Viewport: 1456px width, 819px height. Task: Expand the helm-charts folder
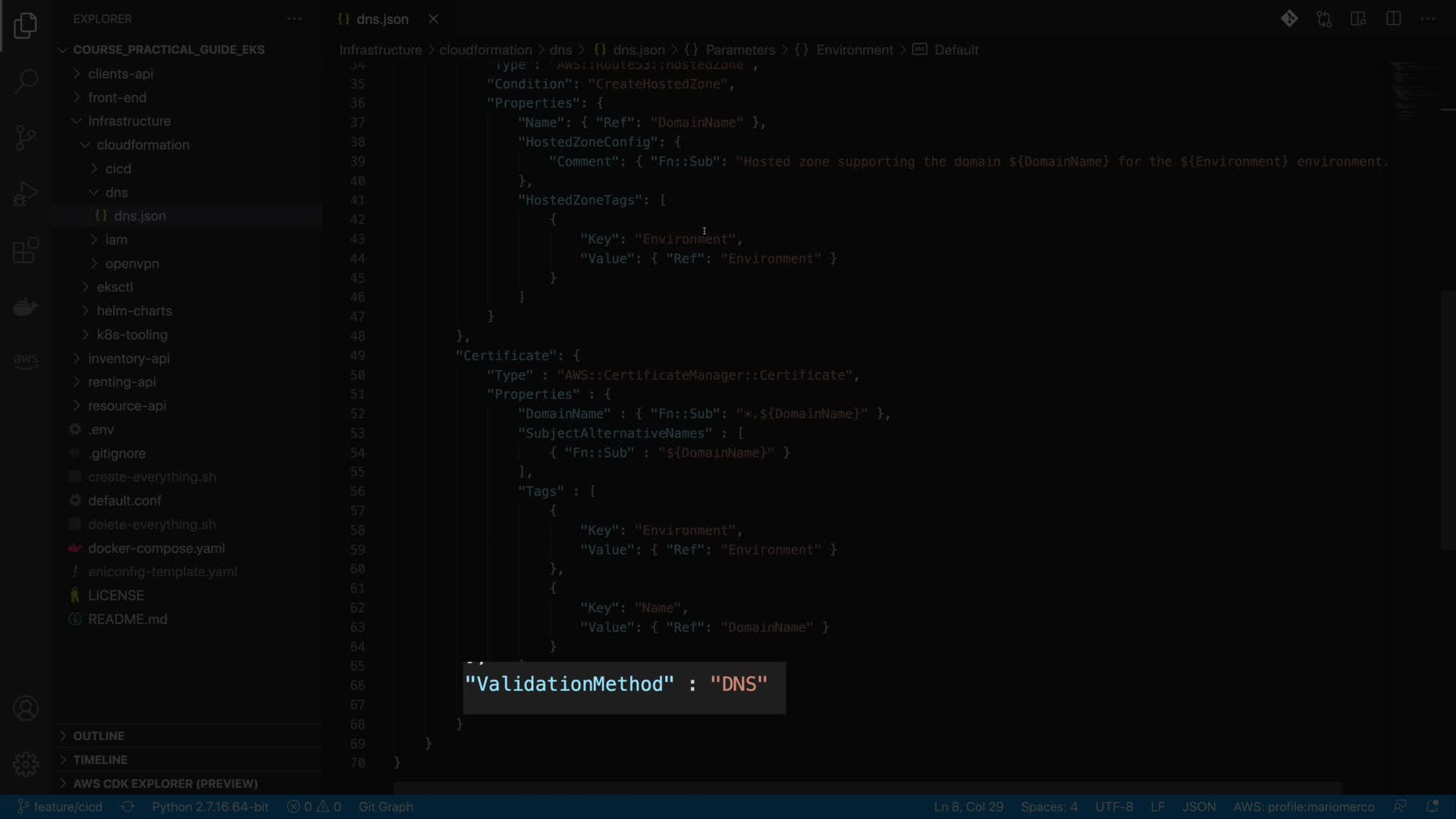coord(134,311)
